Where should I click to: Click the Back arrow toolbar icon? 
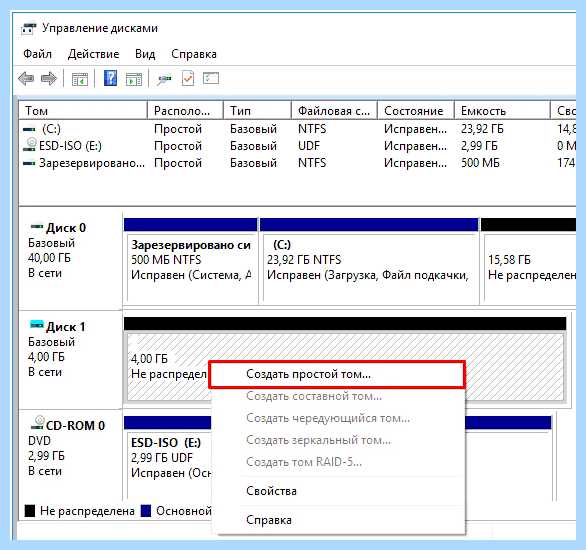tap(26, 79)
